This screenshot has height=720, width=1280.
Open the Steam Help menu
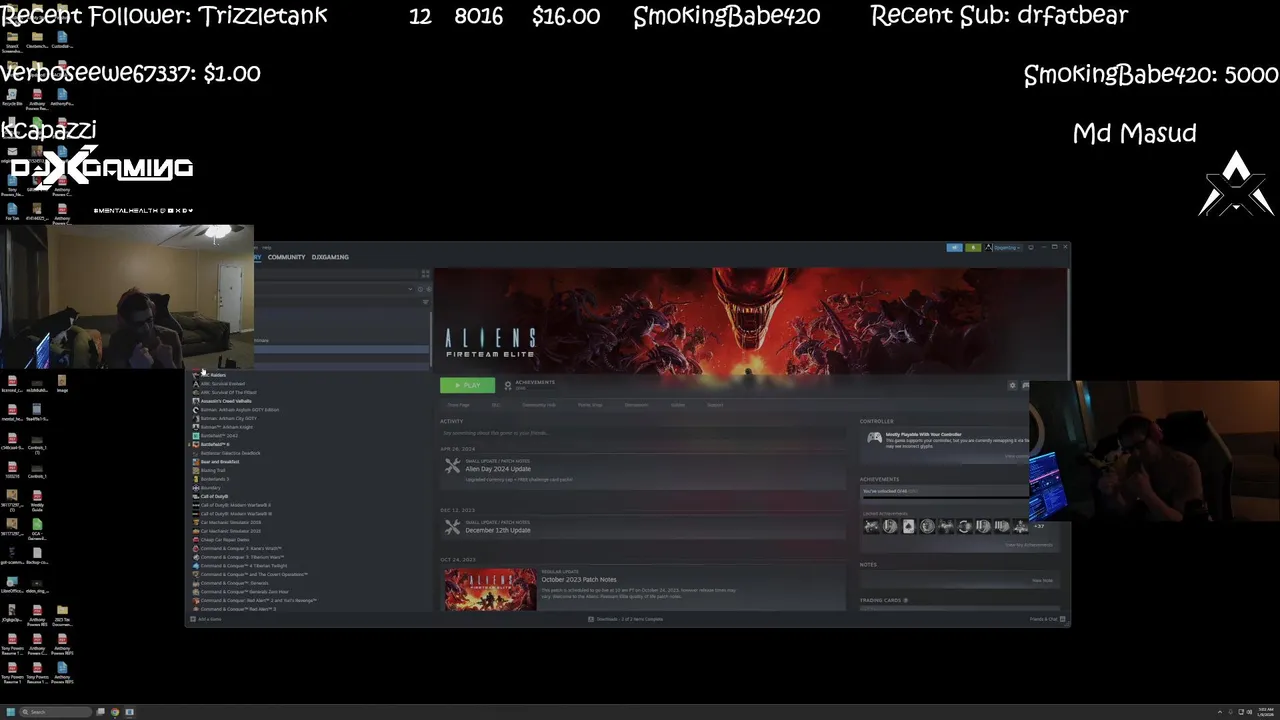(x=267, y=247)
